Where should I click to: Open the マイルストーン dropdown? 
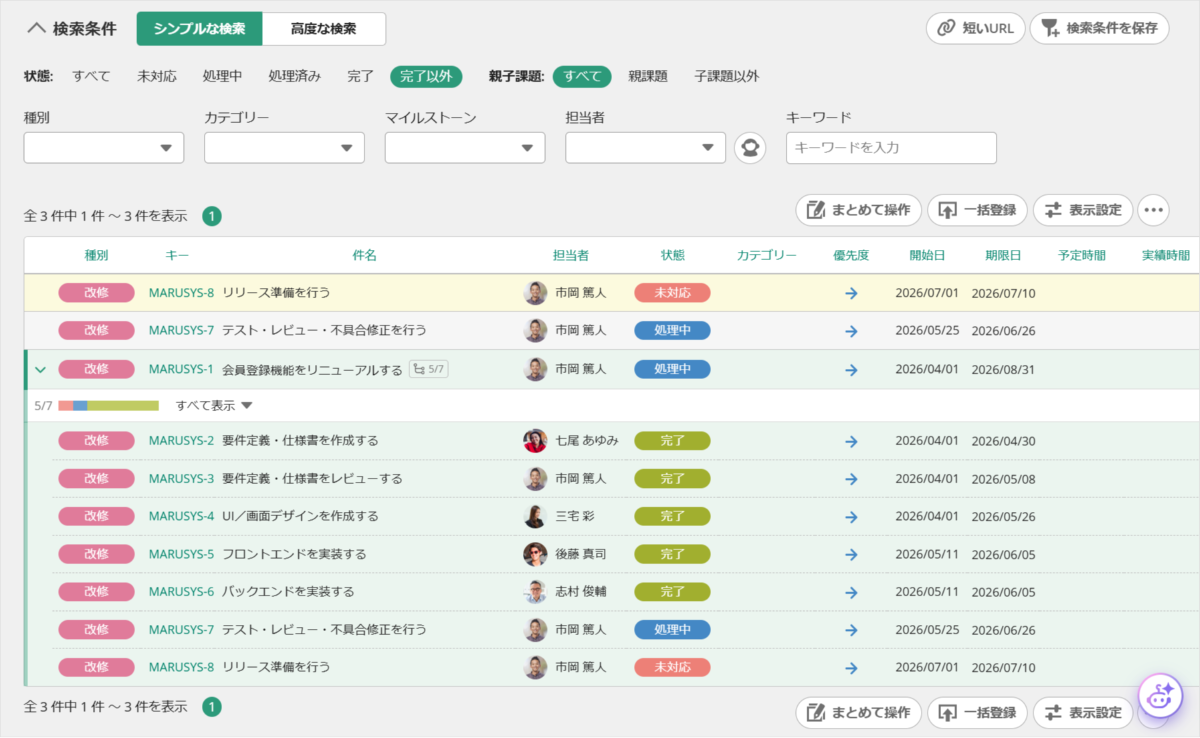pos(465,148)
